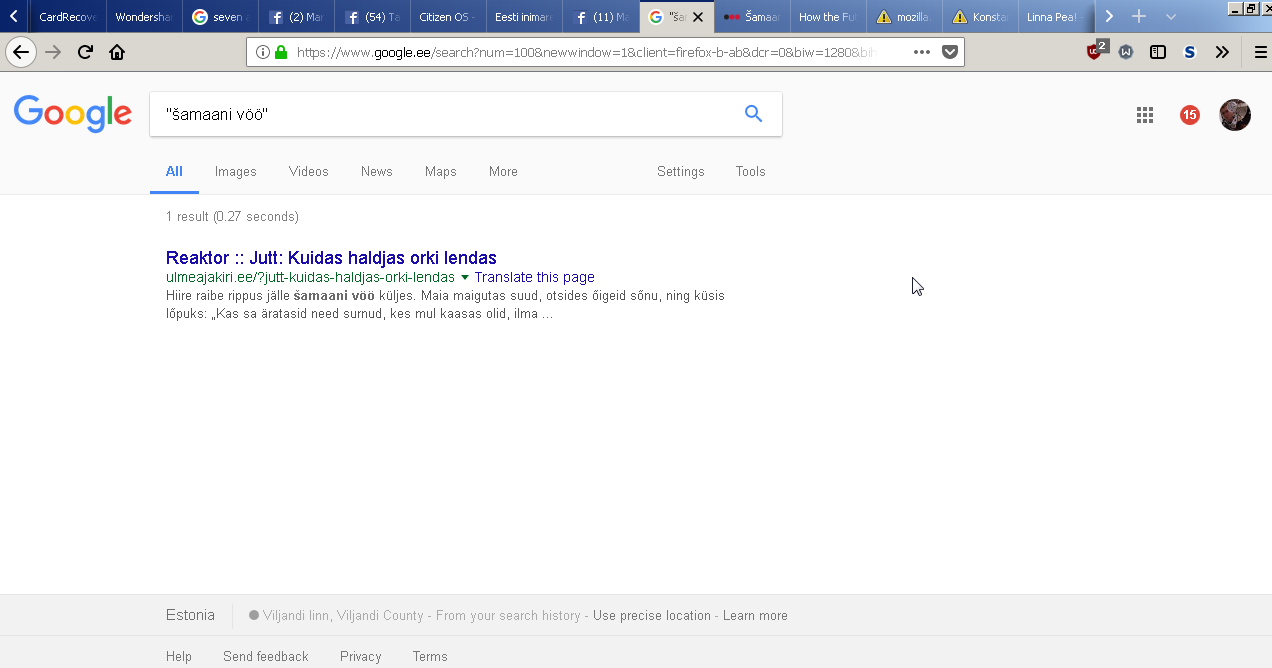Reload the current page
Viewport: 1272px width, 668px height.
pyautogui.click(x=85, y=52)
